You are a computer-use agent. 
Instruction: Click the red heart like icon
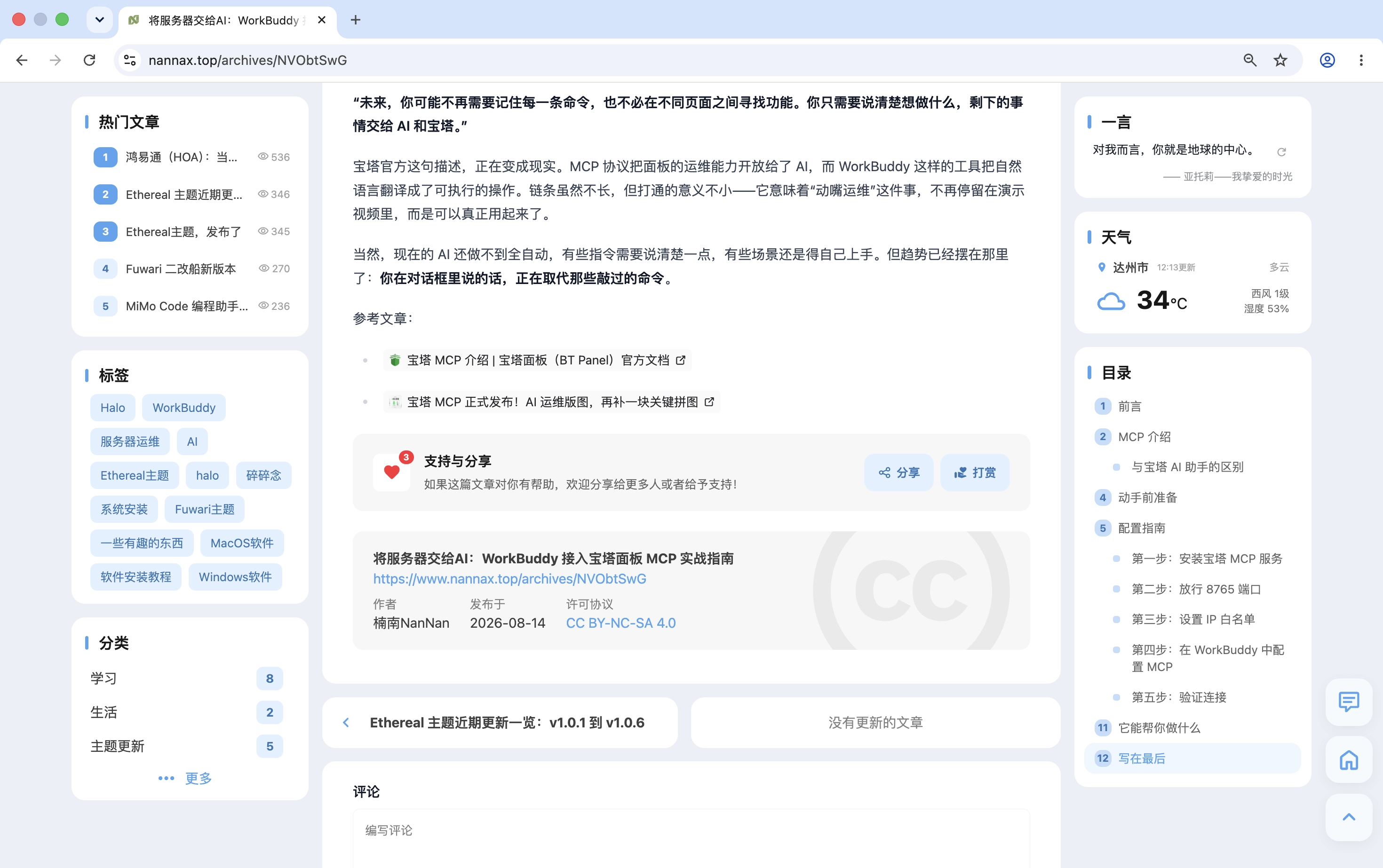[x=392, y=473]
